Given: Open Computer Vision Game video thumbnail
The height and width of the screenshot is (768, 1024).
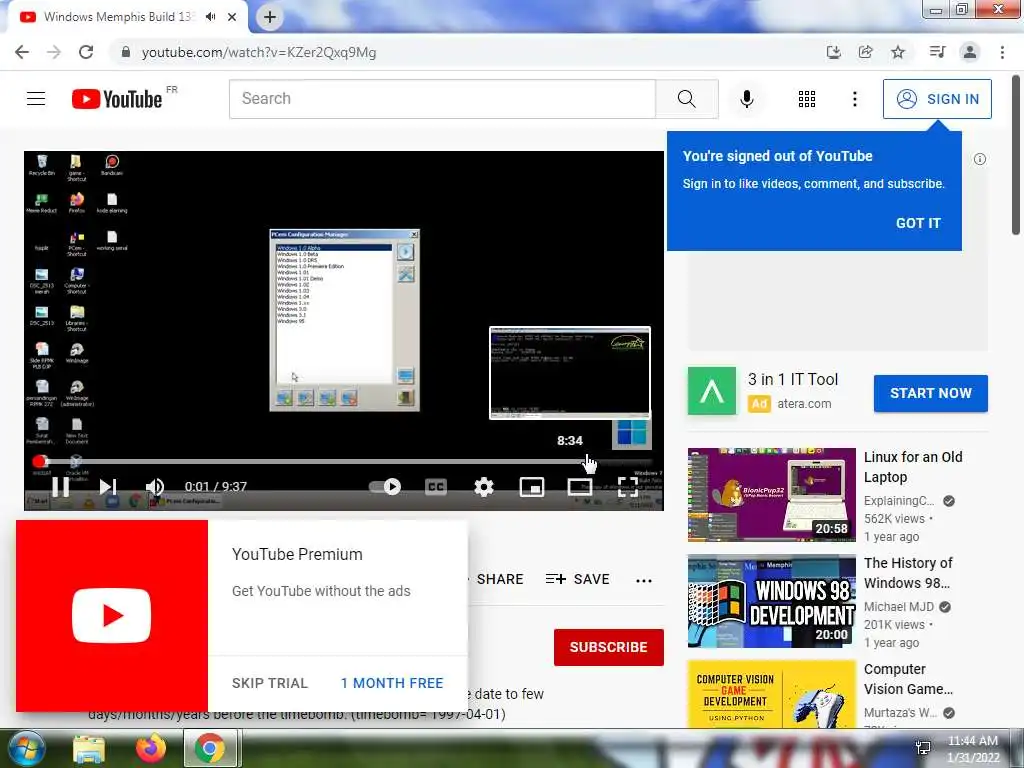Looking at the screenshot, I should tap(771, 694).
